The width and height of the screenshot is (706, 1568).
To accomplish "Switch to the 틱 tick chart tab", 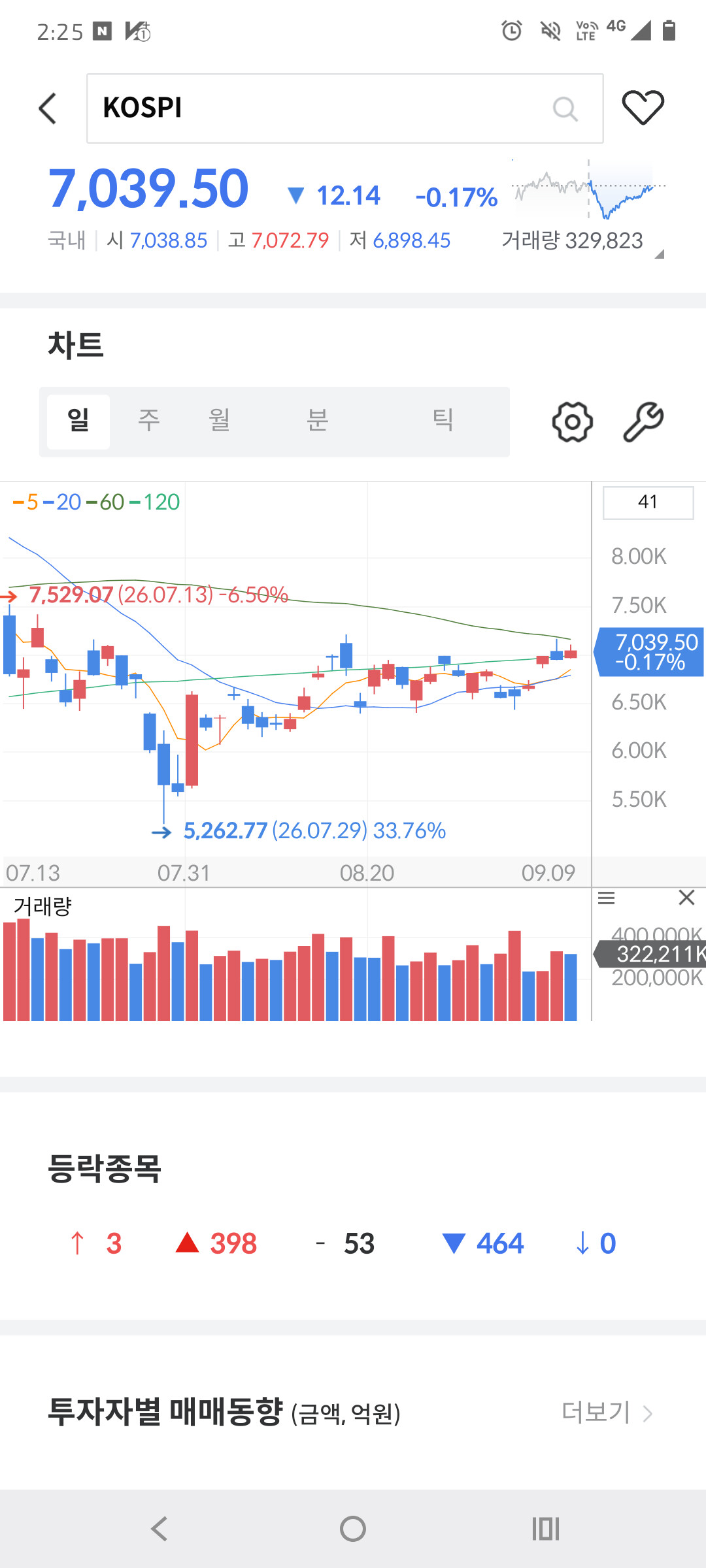I will point(443,419).
